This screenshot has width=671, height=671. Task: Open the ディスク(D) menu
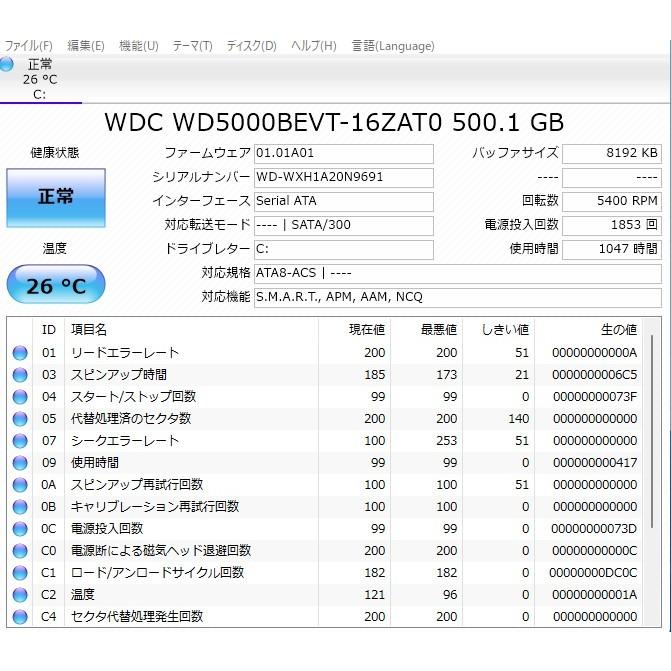click(x=252, y=46)
